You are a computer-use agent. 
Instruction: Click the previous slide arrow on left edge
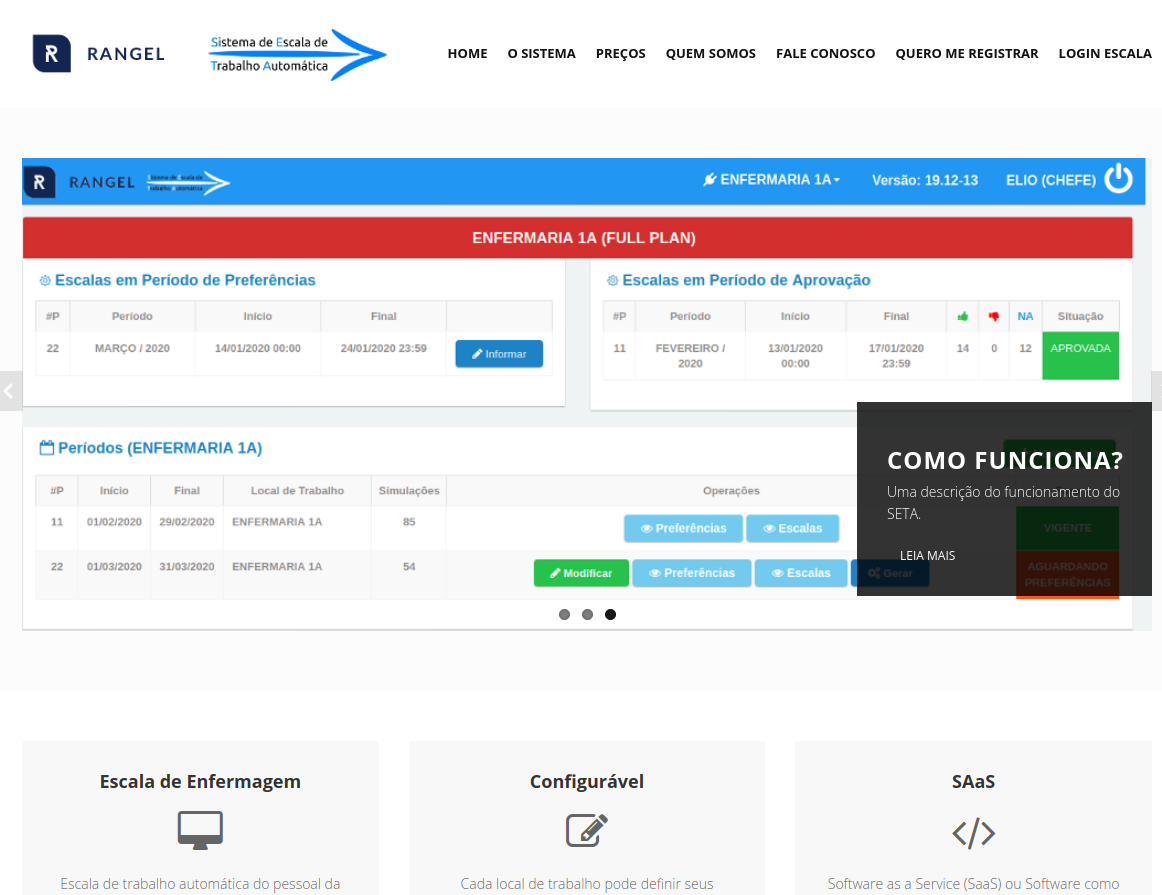tap(9, 391)
